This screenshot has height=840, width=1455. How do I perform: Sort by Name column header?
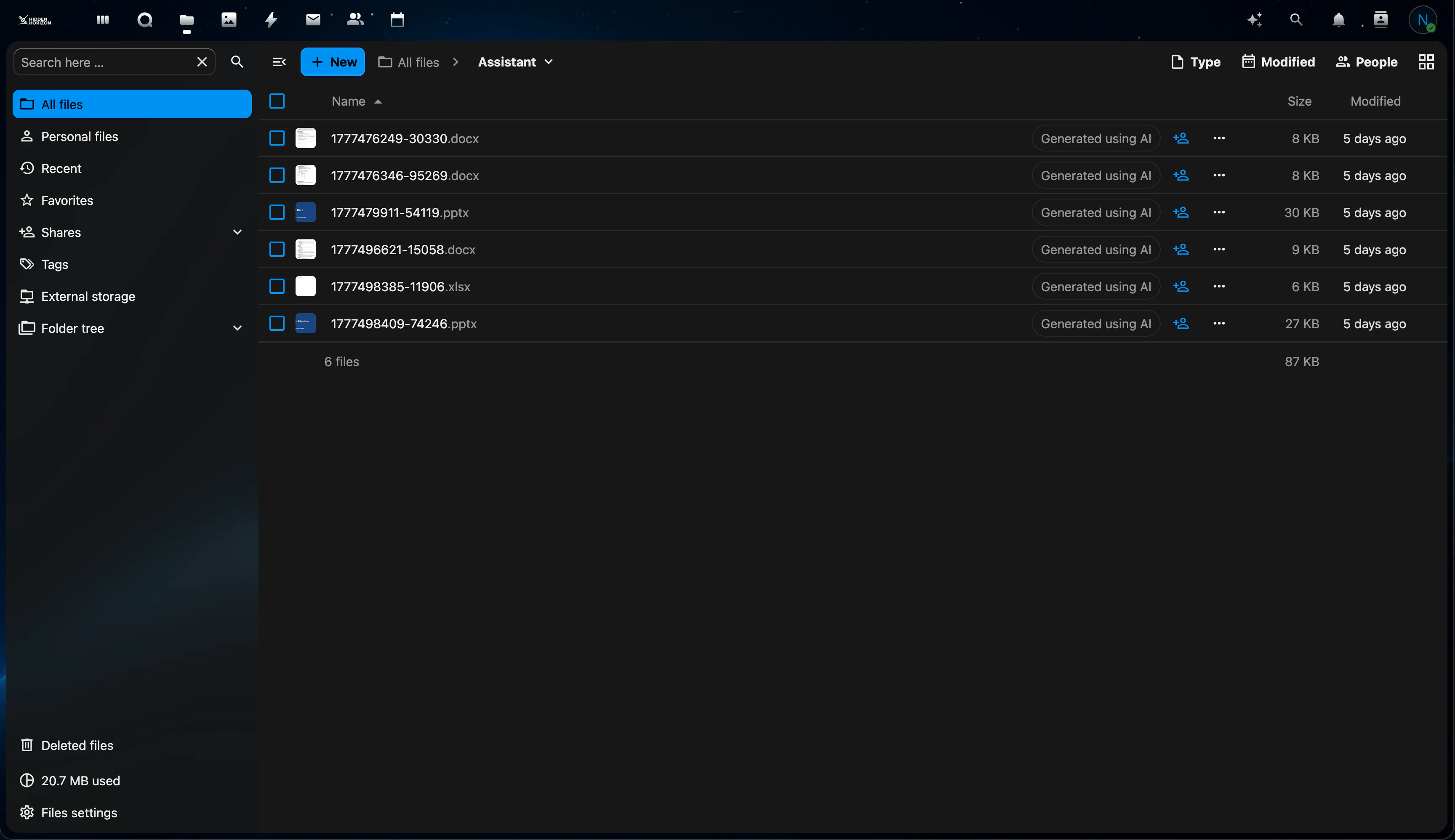coord(357,101)
